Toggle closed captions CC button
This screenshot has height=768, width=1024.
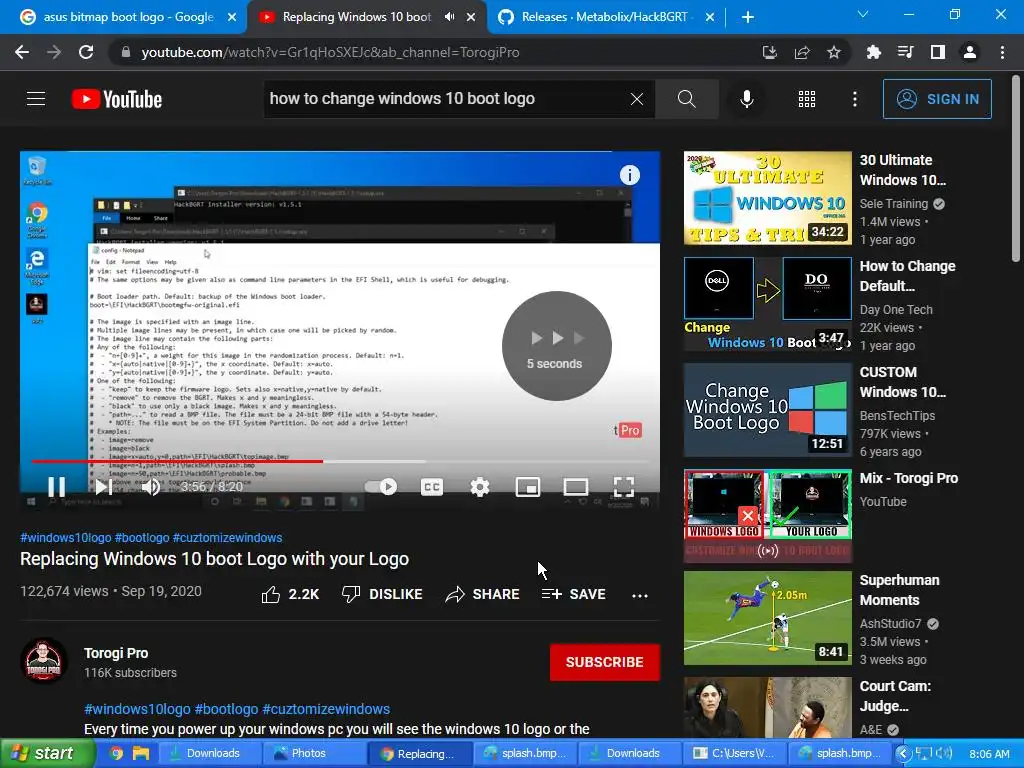click(432, 487)
